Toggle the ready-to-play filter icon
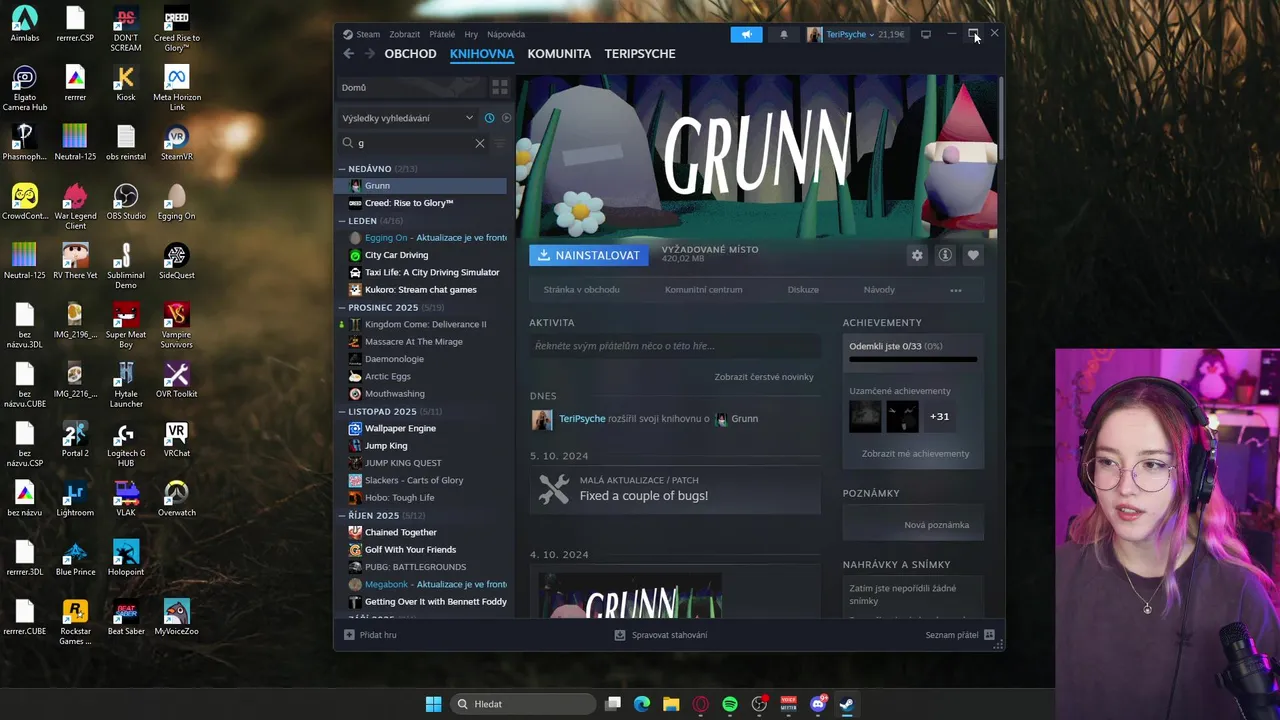The width and height of the screenshot is (1280, 720). coord(506,118)
